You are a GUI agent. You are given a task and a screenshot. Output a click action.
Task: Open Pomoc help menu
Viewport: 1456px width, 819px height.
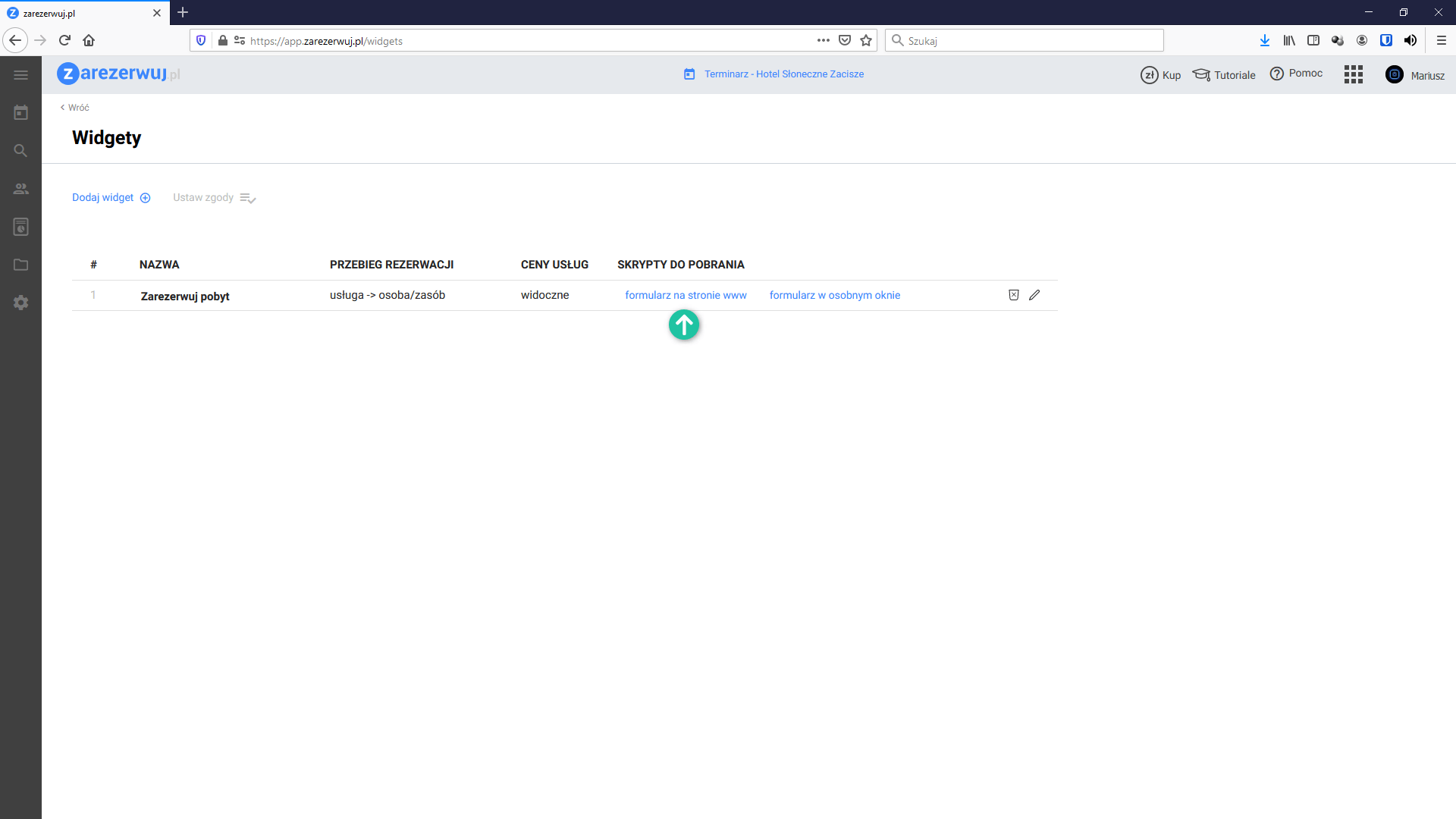[1296, 74]
